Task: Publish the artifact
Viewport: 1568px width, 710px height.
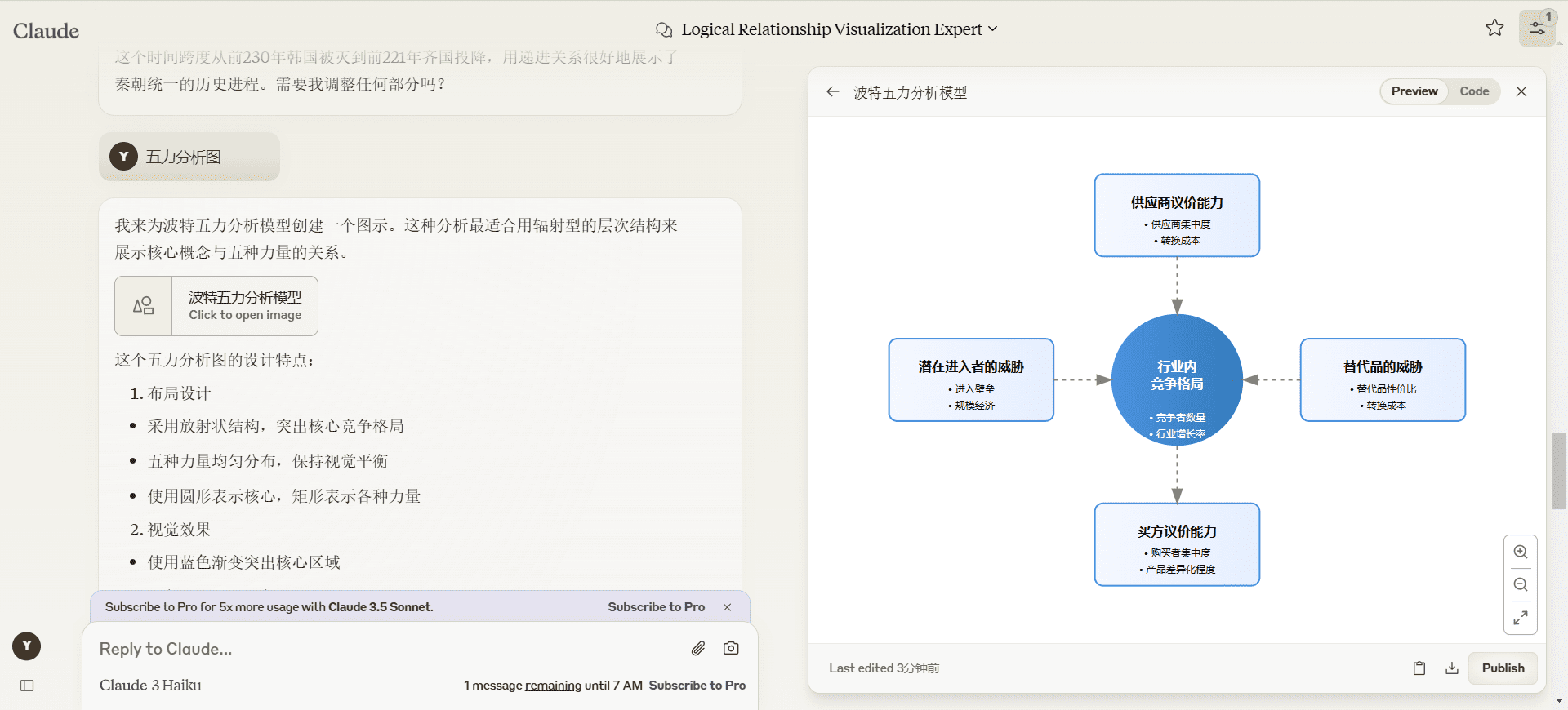Action: (1503, 668)
